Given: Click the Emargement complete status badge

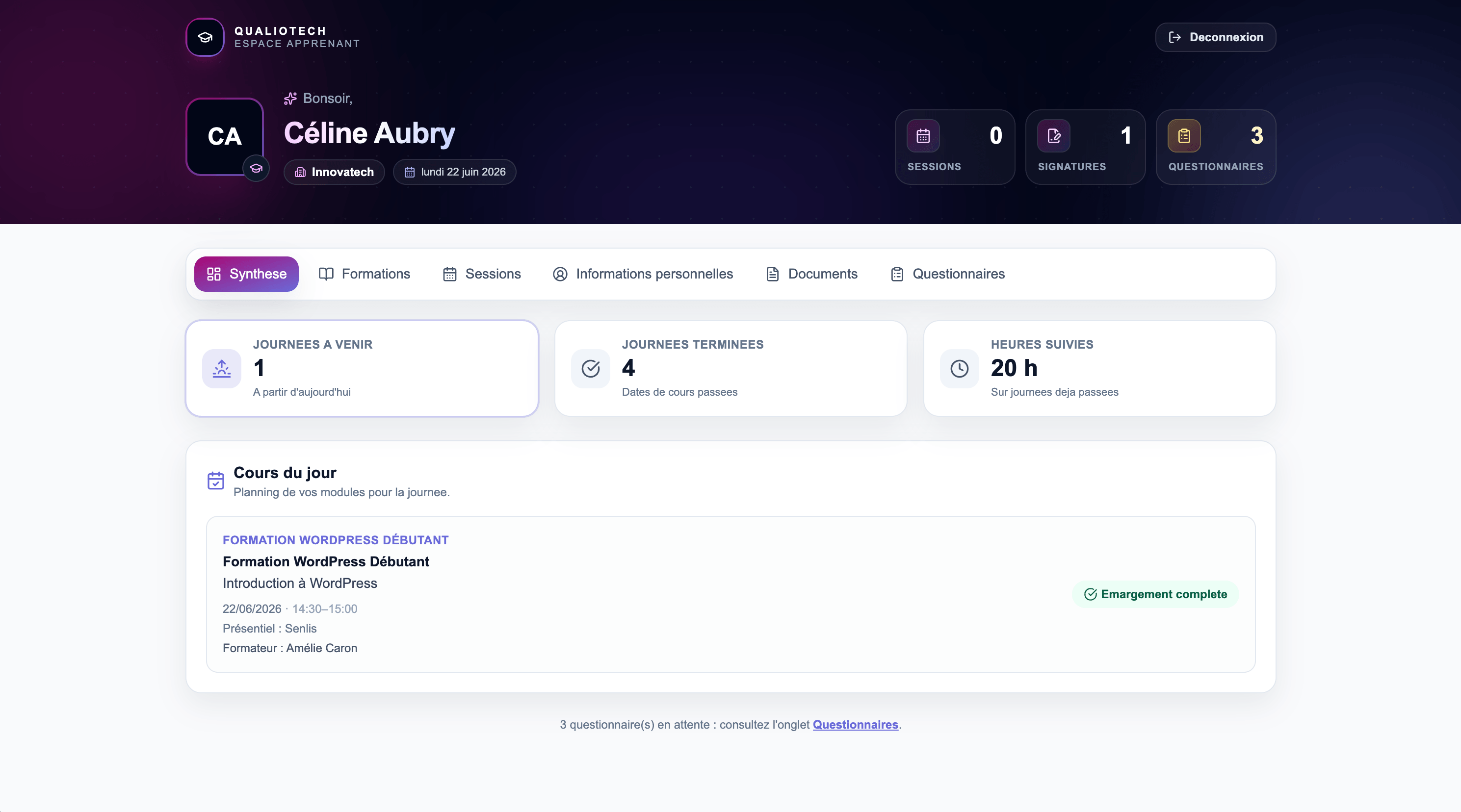Looking at the screenshot, I should pos(1155,594).
